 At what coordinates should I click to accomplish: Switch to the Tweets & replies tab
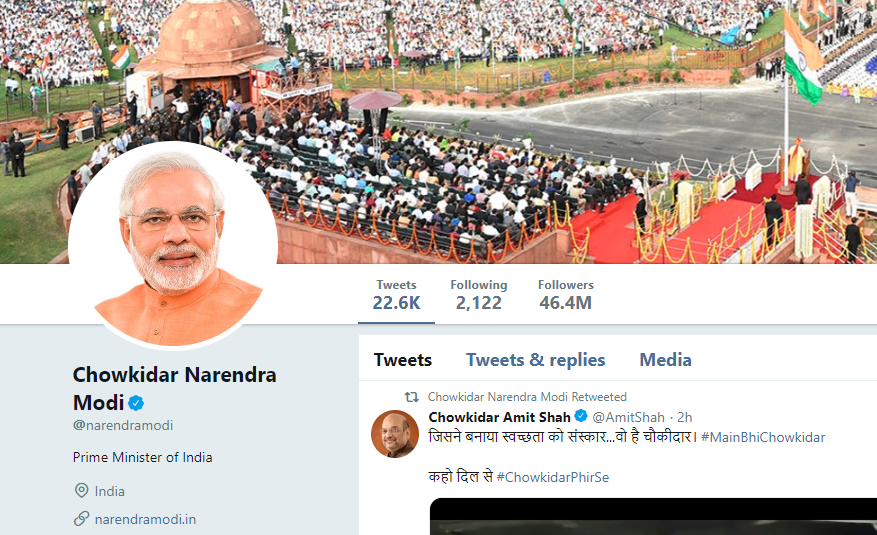point(535,359)
